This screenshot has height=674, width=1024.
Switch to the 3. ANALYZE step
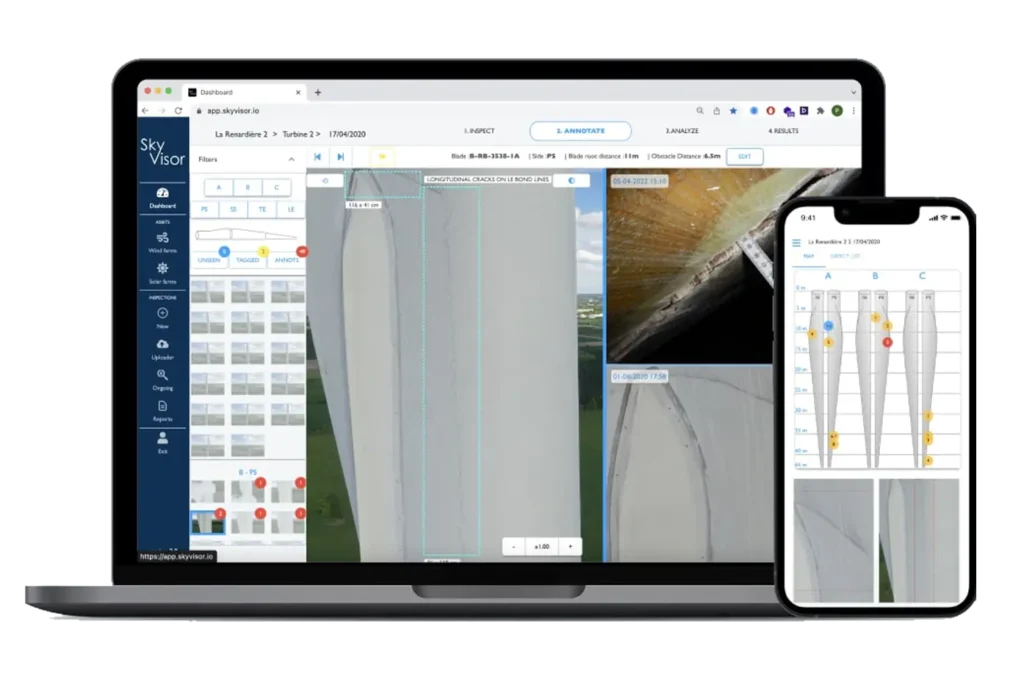682,131
